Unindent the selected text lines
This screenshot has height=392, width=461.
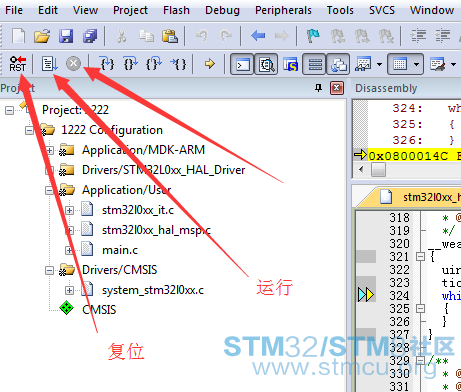pyautogui.click(x=442, y=36)
